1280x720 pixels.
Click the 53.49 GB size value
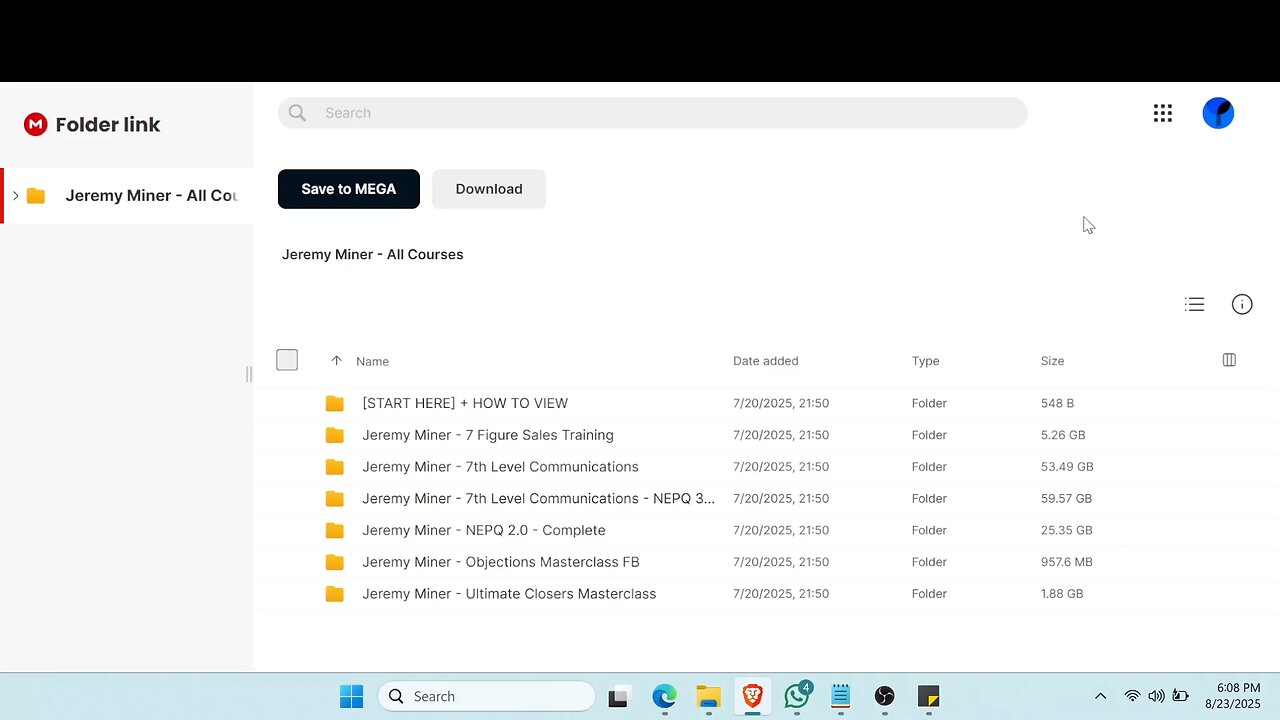pyautogui.click(x=1067, y=467)
